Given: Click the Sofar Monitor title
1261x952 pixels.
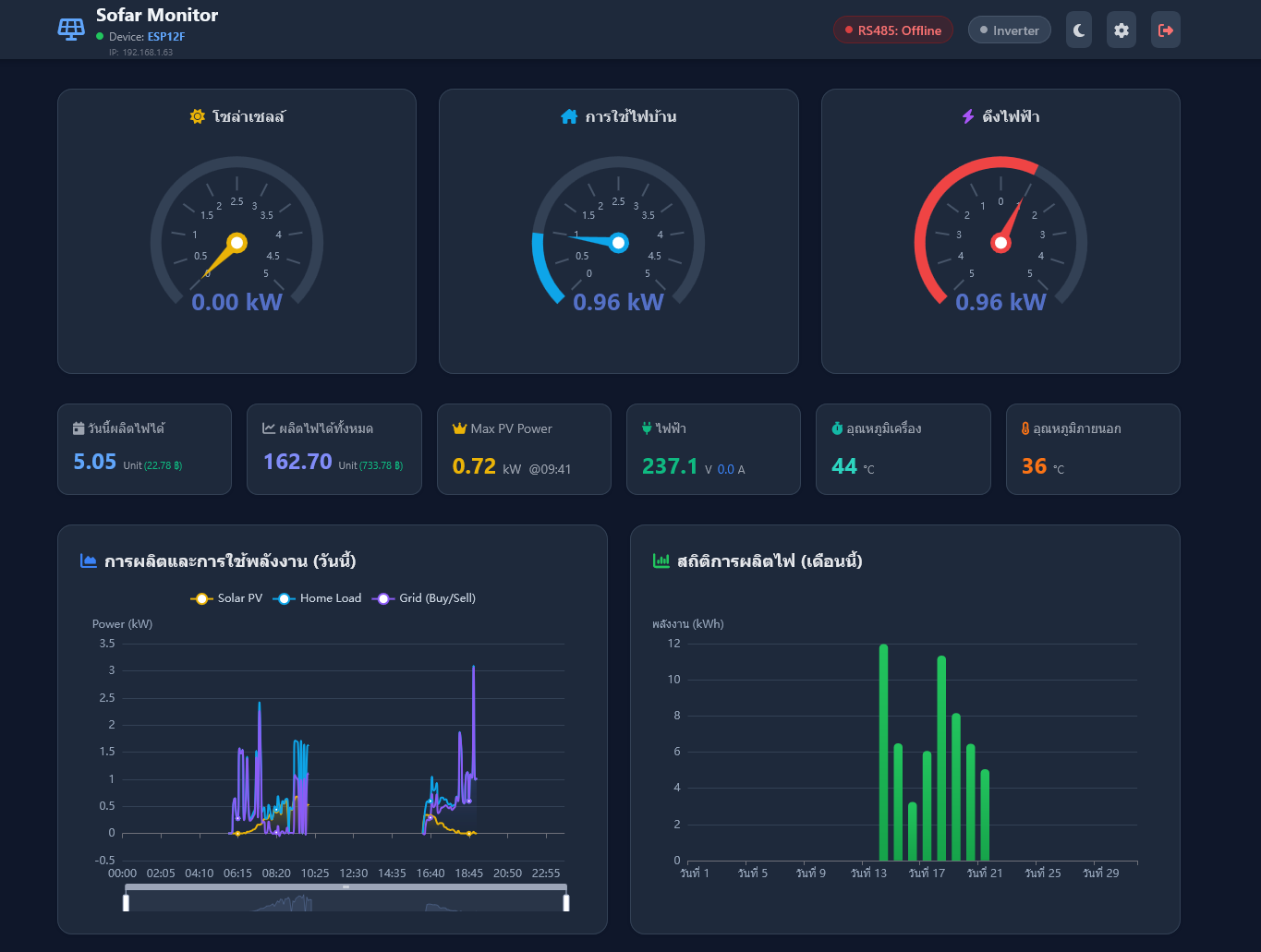Looking at the screenshot, I should pos(157,15).
